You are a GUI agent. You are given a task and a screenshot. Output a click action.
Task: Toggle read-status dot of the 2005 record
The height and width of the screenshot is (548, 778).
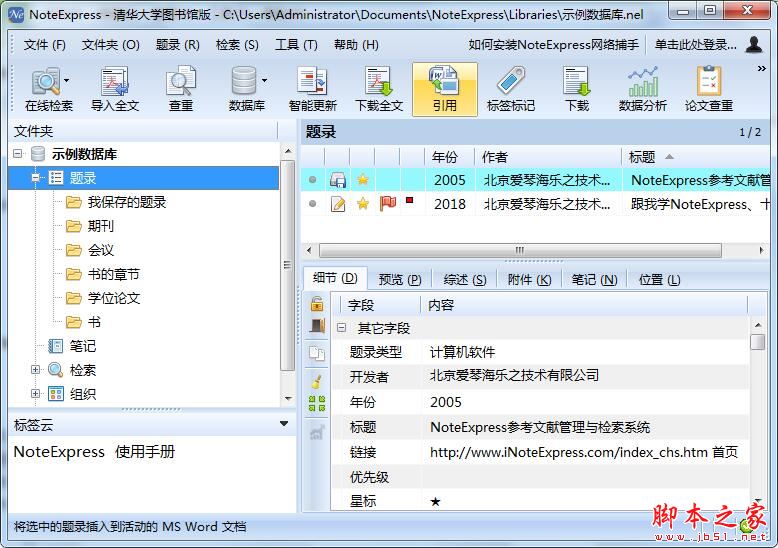[313, 180]
